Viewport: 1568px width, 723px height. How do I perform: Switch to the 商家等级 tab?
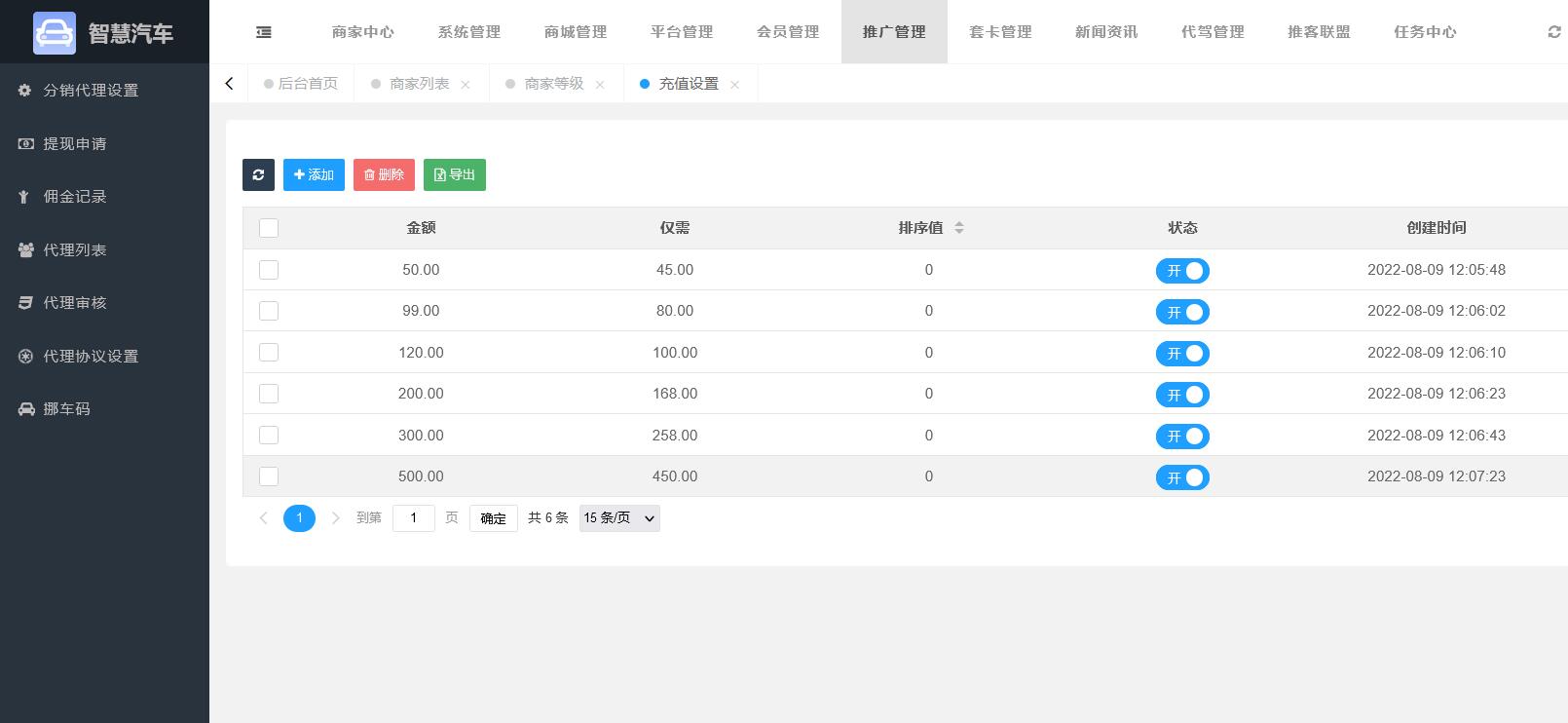point(553,84)
